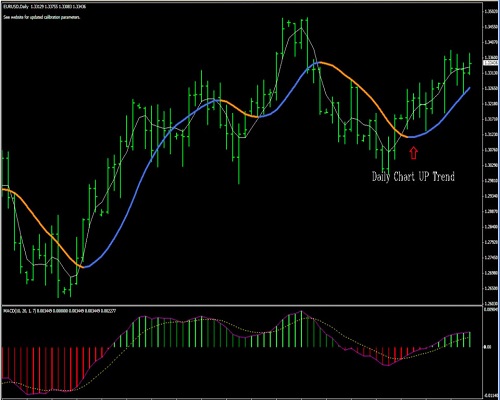The image size is (500, 400).
Task: Click the highlighted current price tag on price axis
Action: point(491,63)
